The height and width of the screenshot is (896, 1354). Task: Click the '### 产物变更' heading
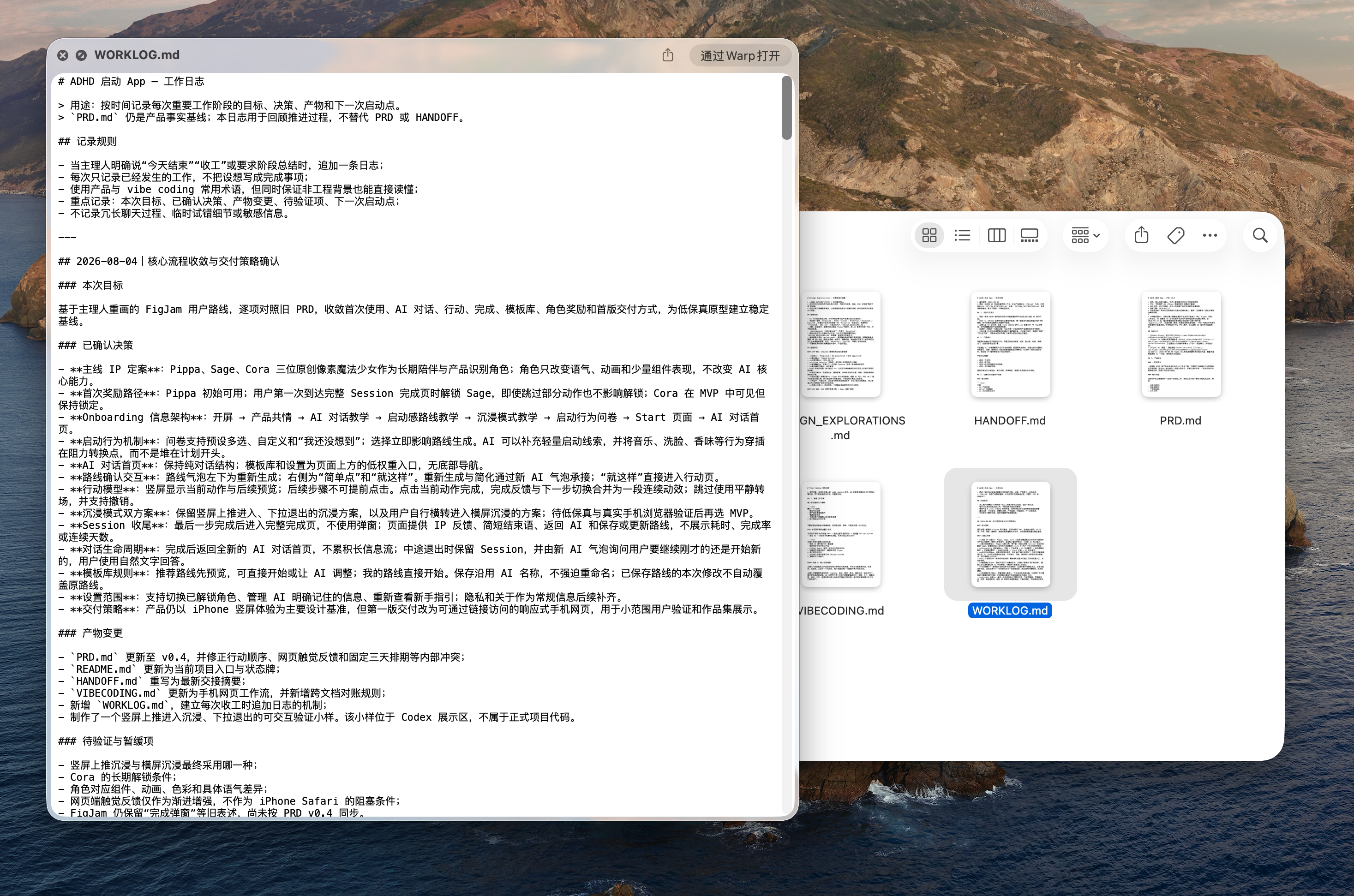[x=90, y=633]
